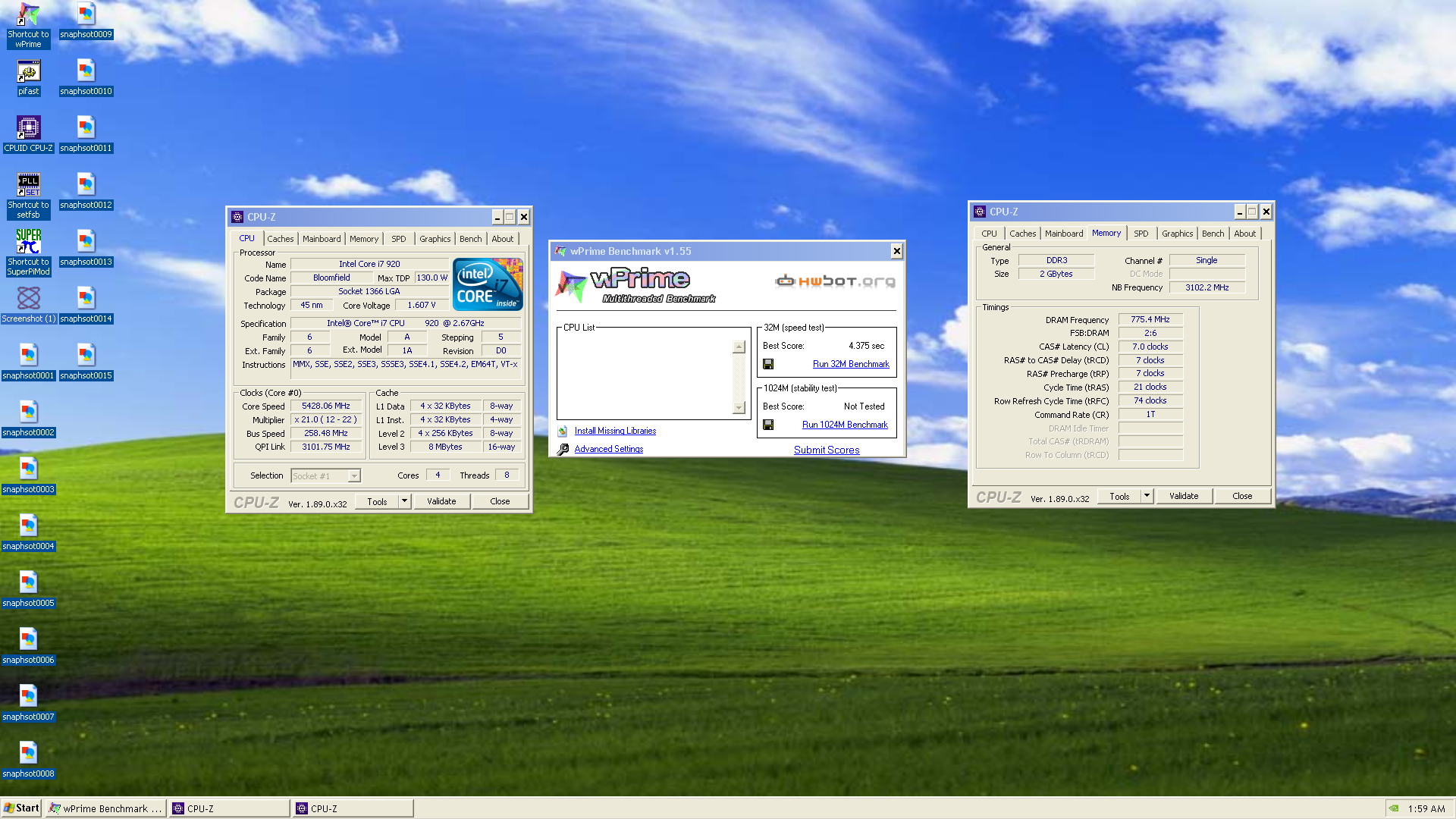Click Close button in left CPU-Z window
The height and width of the screenshot is (819, 1456).
[x=500, y=501]
